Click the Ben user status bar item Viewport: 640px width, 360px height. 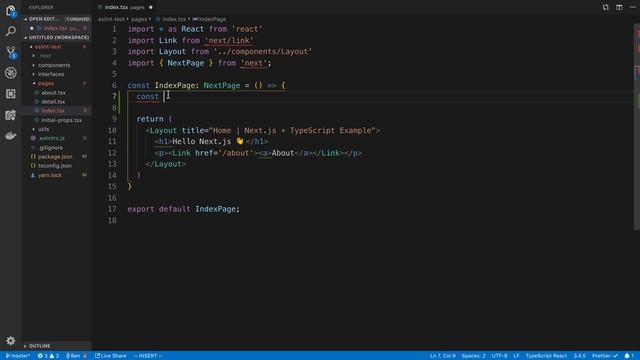pyautogui.click(x=76, y=356)
